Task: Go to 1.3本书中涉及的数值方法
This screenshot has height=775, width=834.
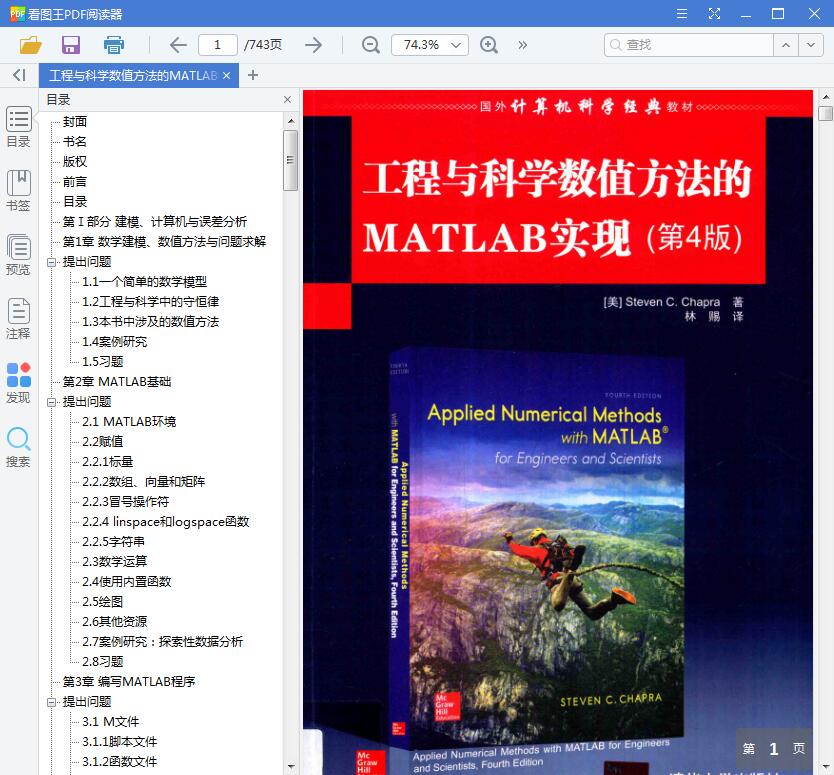Action: point(151,322)
